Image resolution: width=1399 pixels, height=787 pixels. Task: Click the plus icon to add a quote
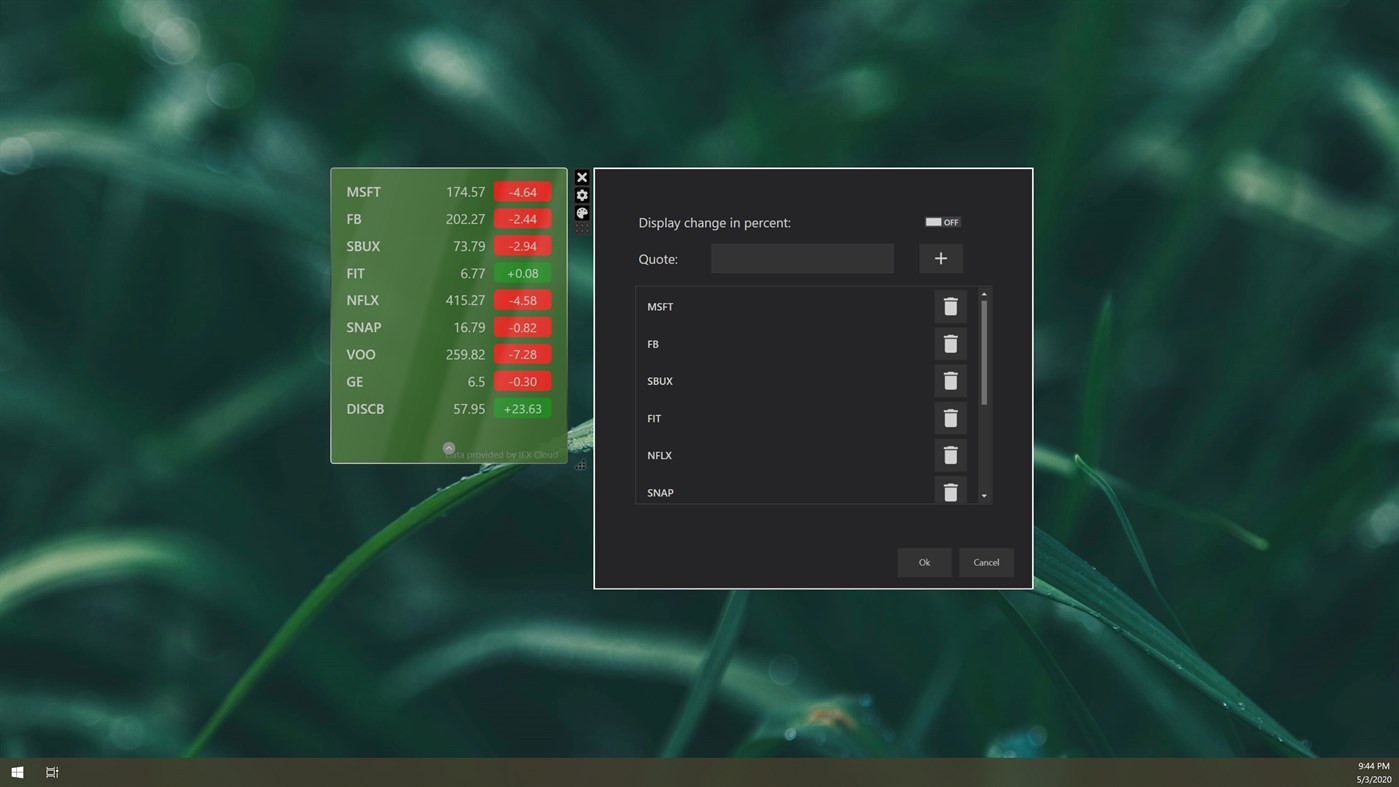pyautogui.click(x=939, y=258)
